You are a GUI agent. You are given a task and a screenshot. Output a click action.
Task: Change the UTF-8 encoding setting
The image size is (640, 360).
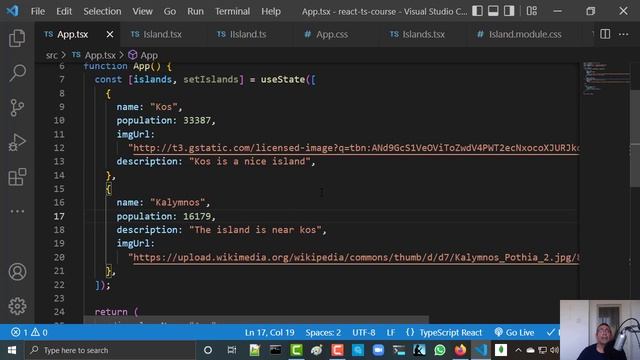pyautogui.click(x=364, y=332)
